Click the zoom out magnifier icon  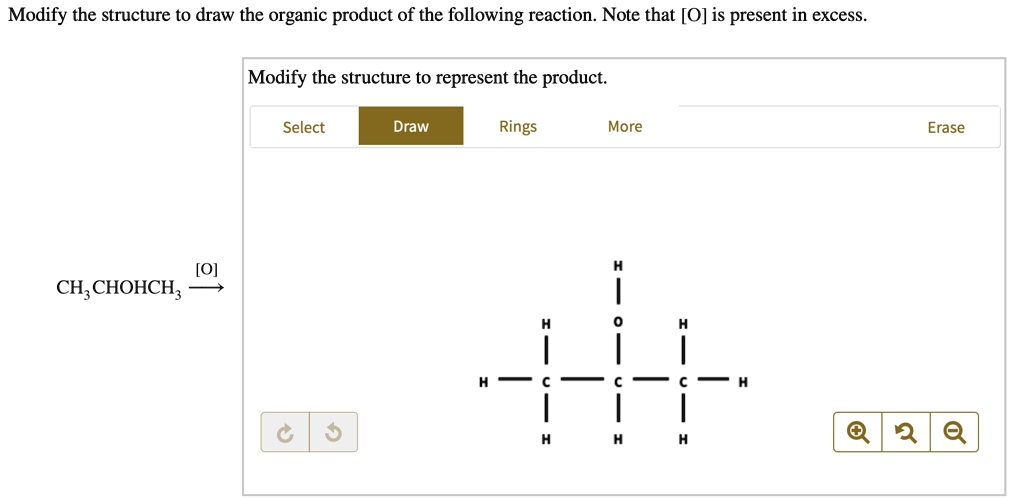click(x=954, y=432)
